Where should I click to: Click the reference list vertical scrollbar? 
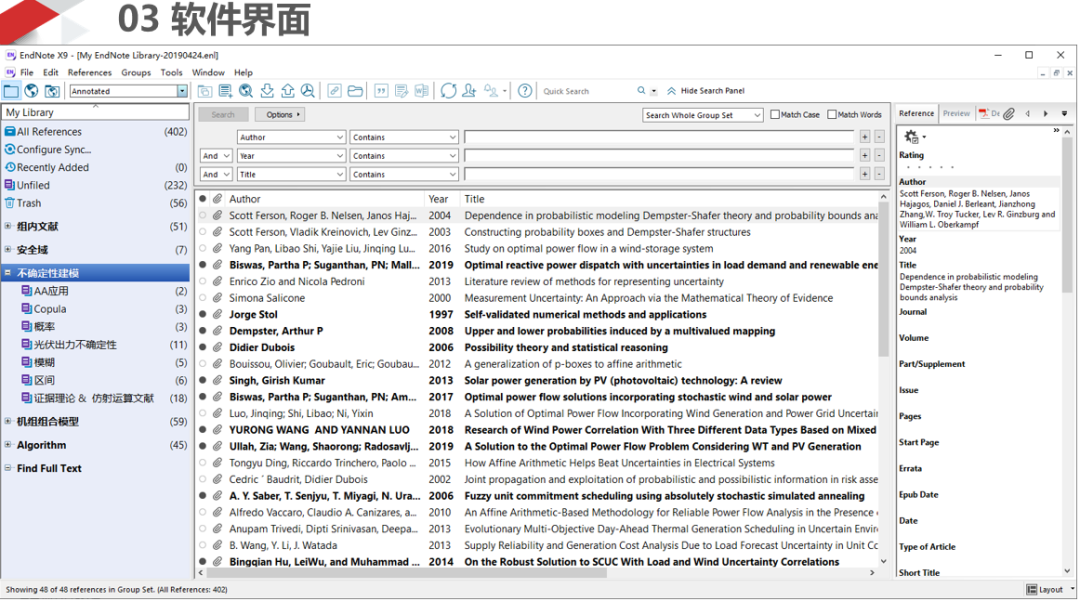pos(884,279)
